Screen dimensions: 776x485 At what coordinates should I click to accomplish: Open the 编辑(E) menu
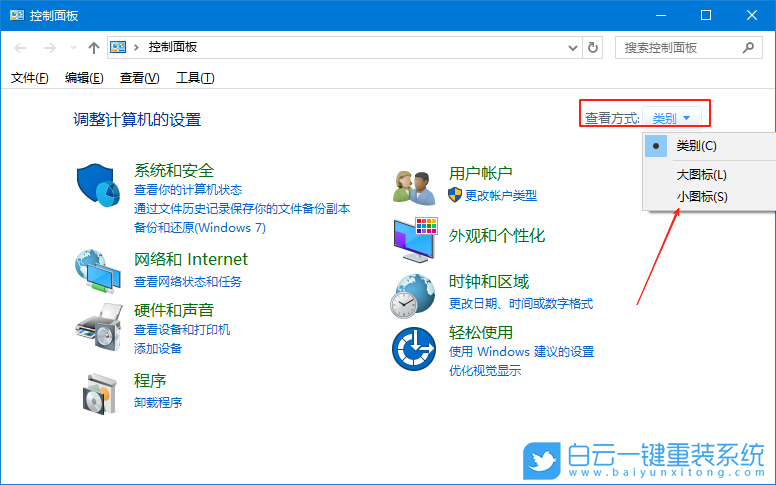(x=84, y=78)
